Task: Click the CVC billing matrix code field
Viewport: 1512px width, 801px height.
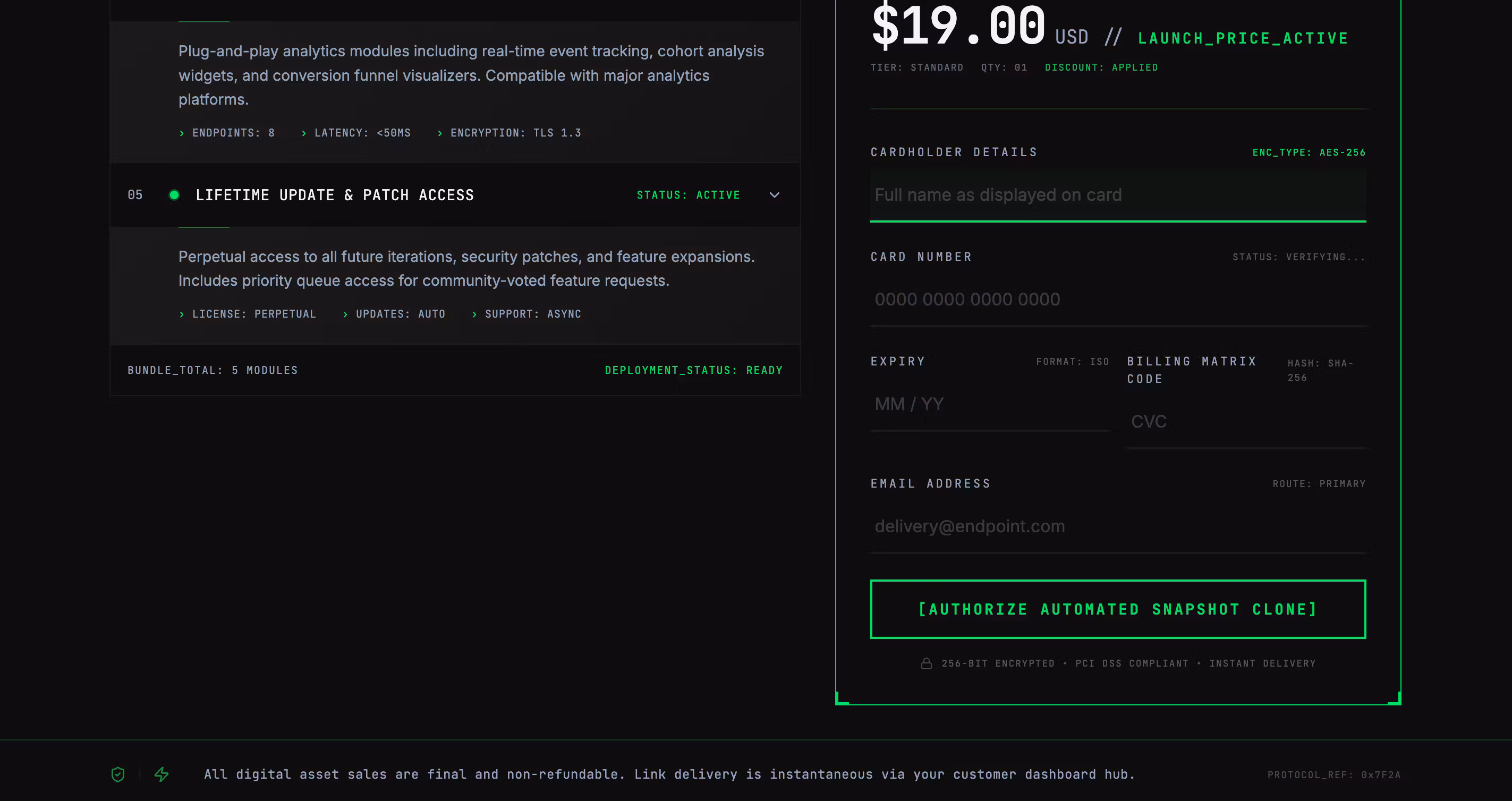Action: coord(1246,421)
